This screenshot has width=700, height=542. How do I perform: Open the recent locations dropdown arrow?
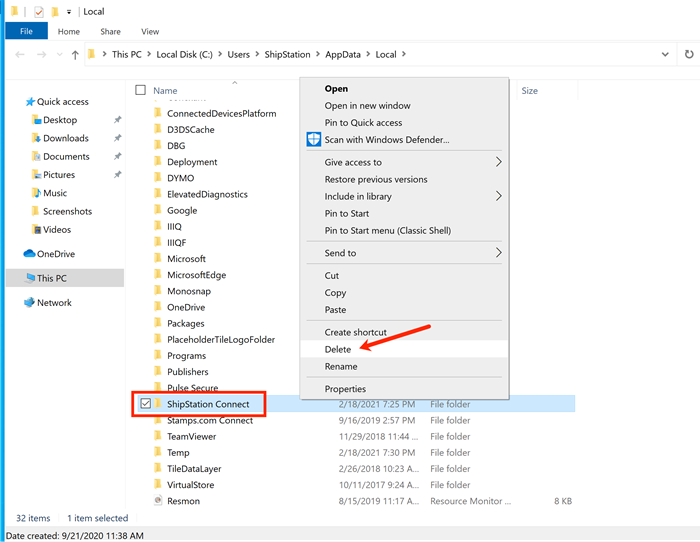(x=59, y=54)
